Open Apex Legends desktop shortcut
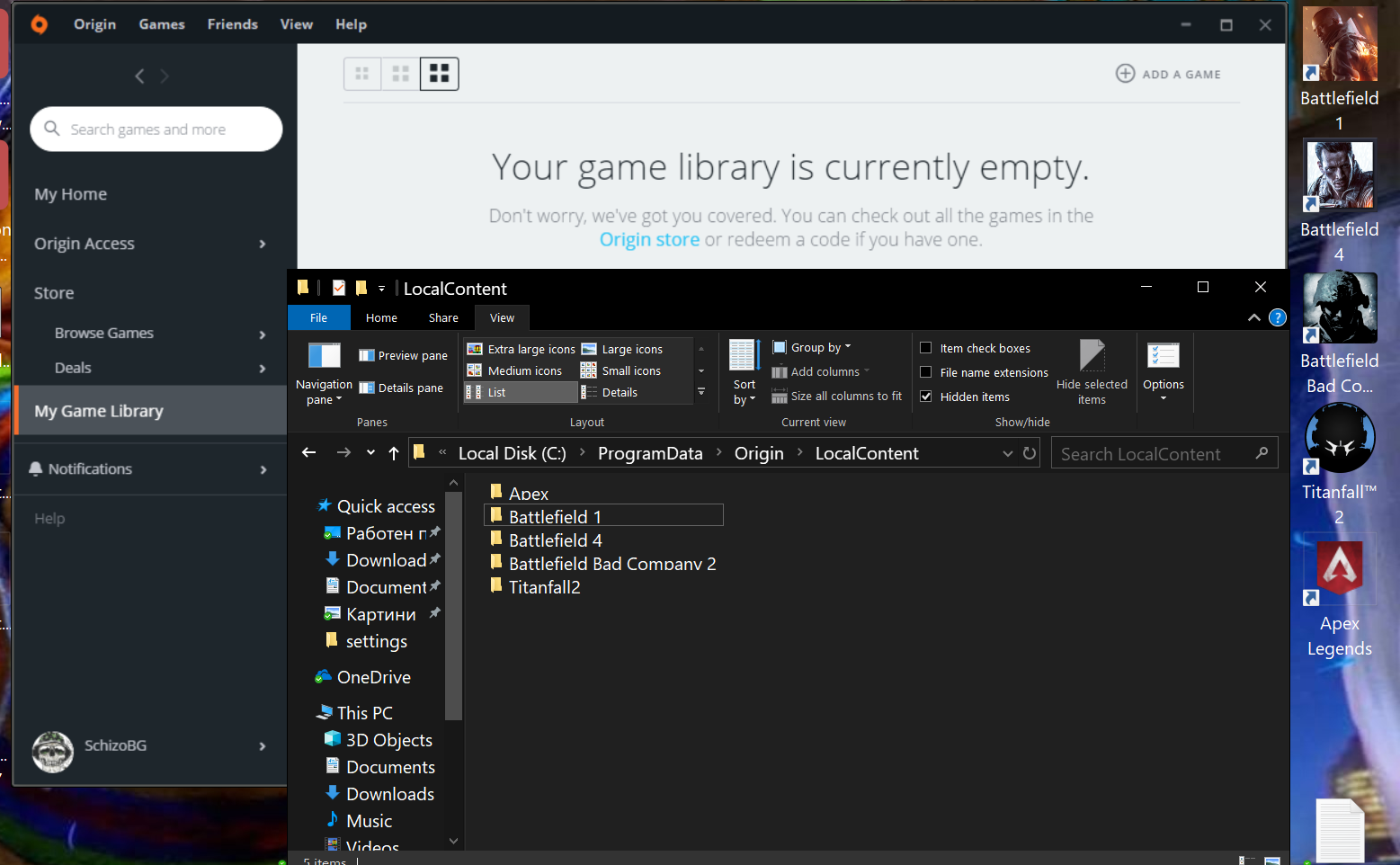Image resolution: width=1400 pixels, height=865 pixels. (x=1340, y=596)
